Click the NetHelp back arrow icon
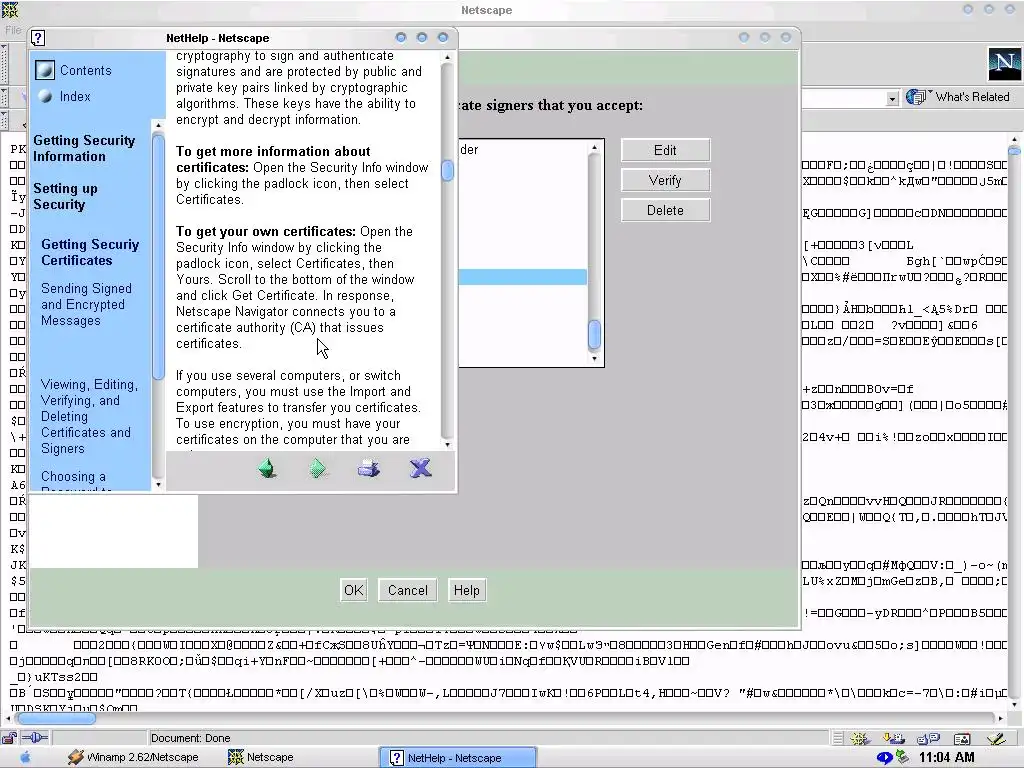Screen dimensions: 1024x768 tap(267, 468)
